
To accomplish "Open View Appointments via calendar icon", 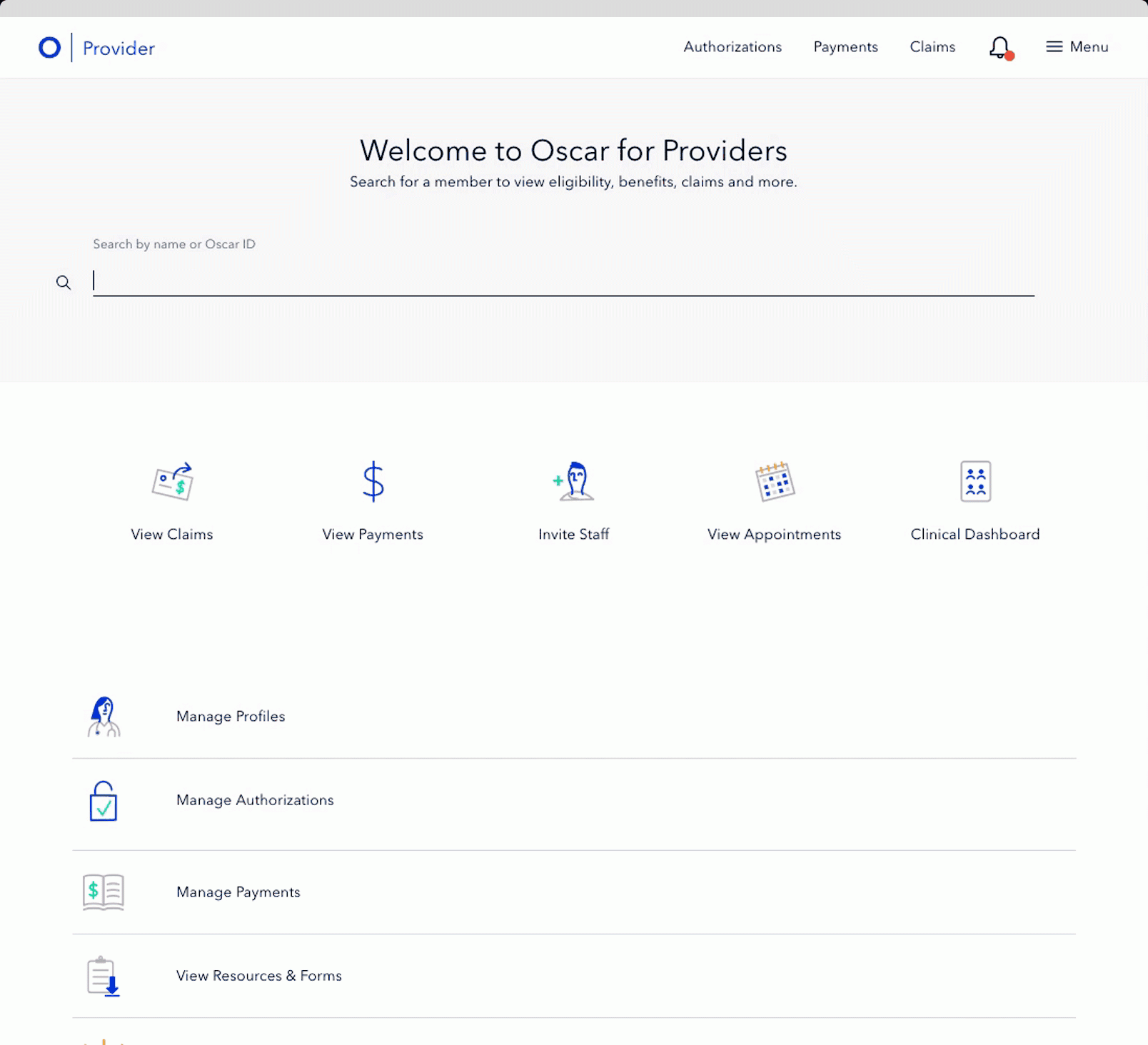I will pyautogui.click(x=773, y=483).
